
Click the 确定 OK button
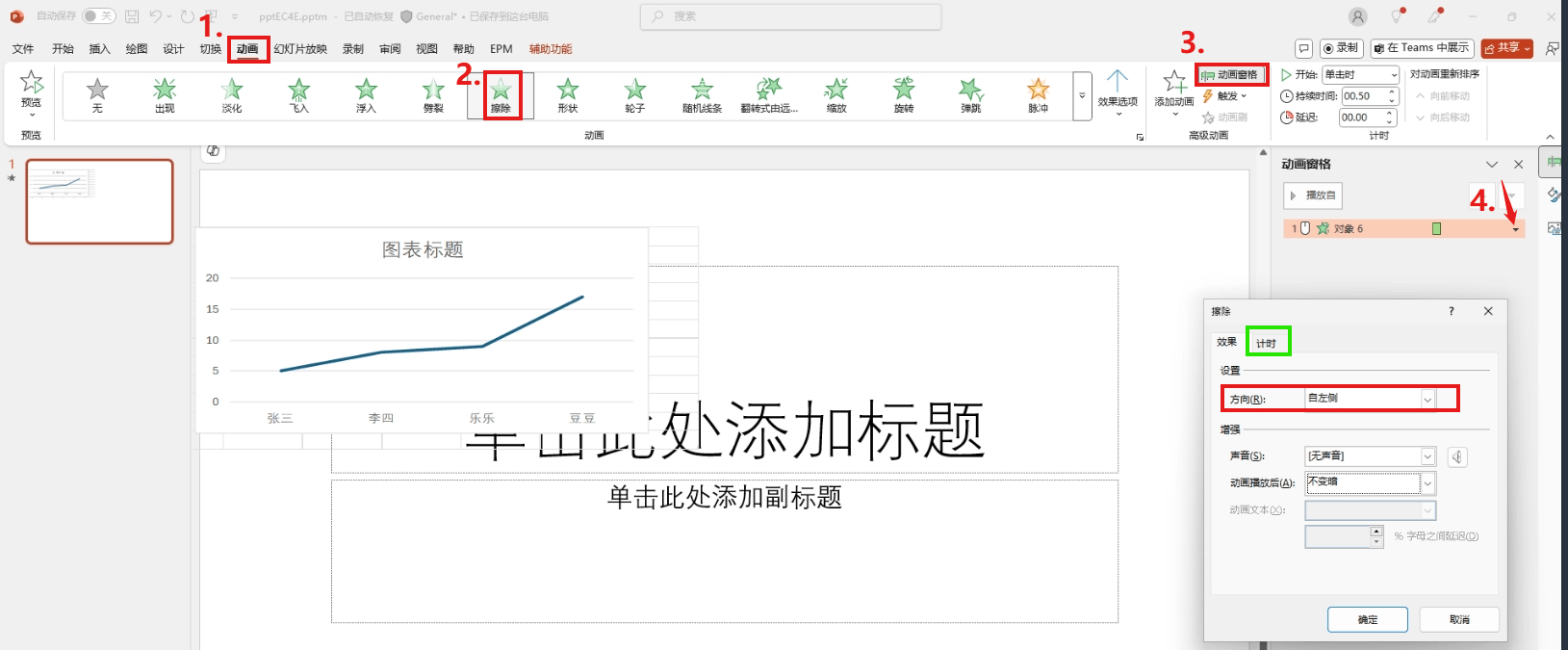pos(1368,619)
